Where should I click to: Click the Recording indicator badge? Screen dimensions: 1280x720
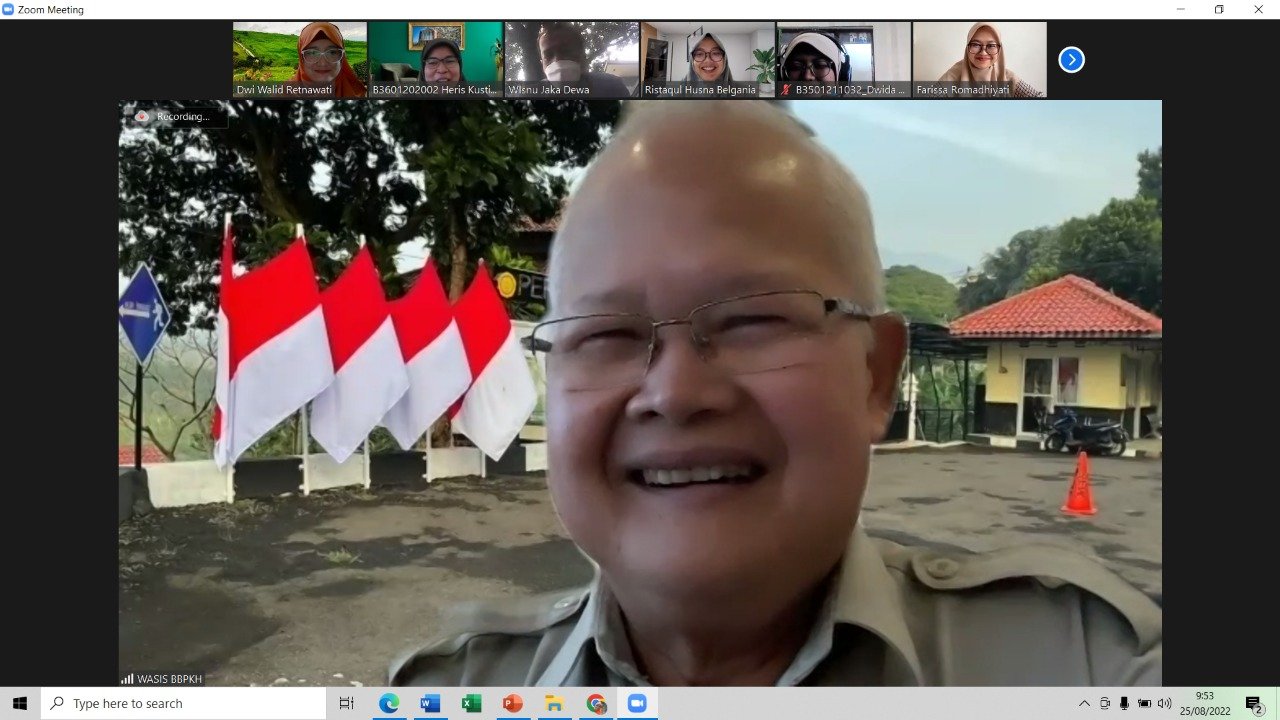pos(175,117)
